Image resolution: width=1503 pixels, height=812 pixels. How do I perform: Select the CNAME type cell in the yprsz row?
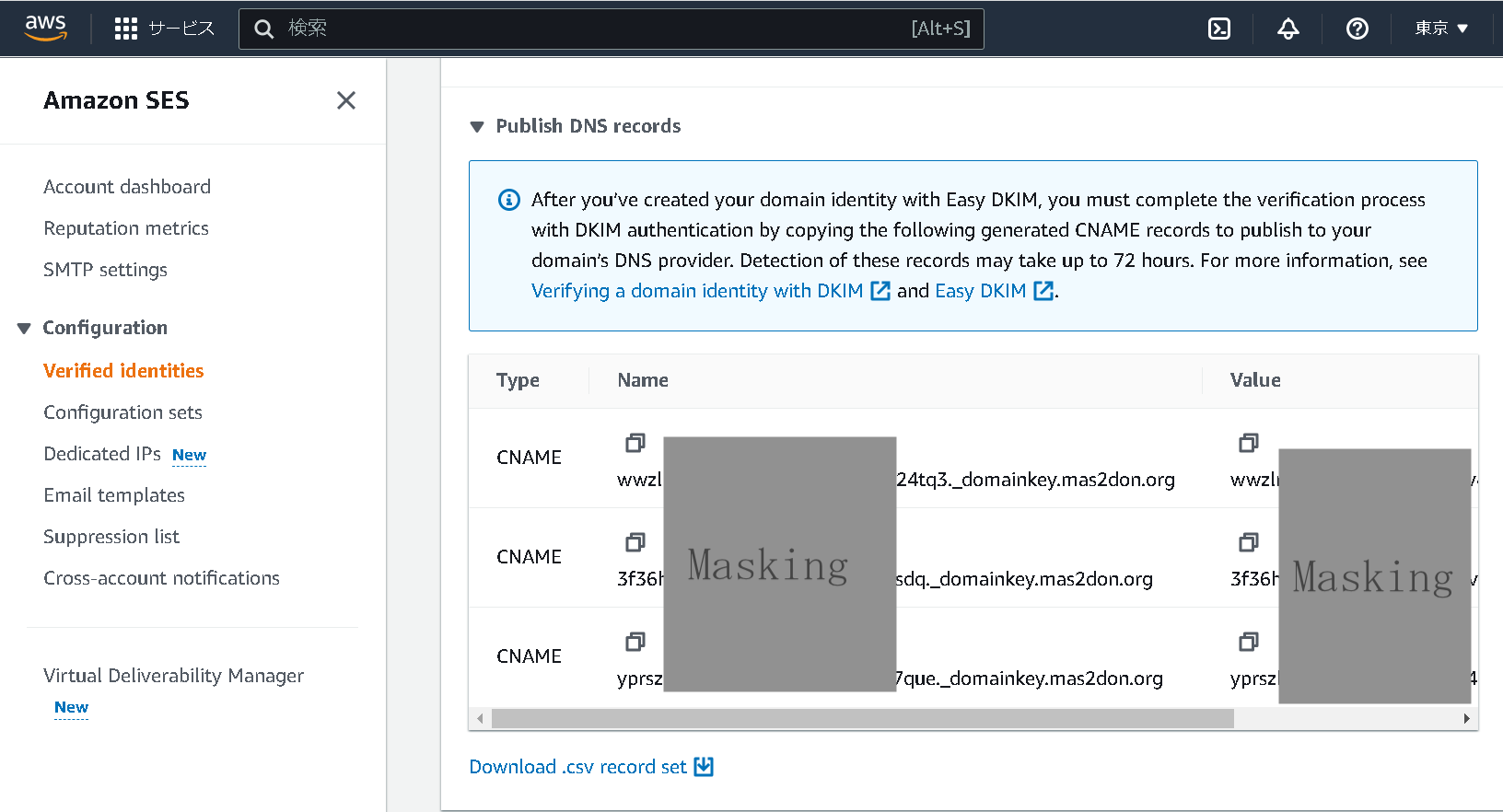529,656
